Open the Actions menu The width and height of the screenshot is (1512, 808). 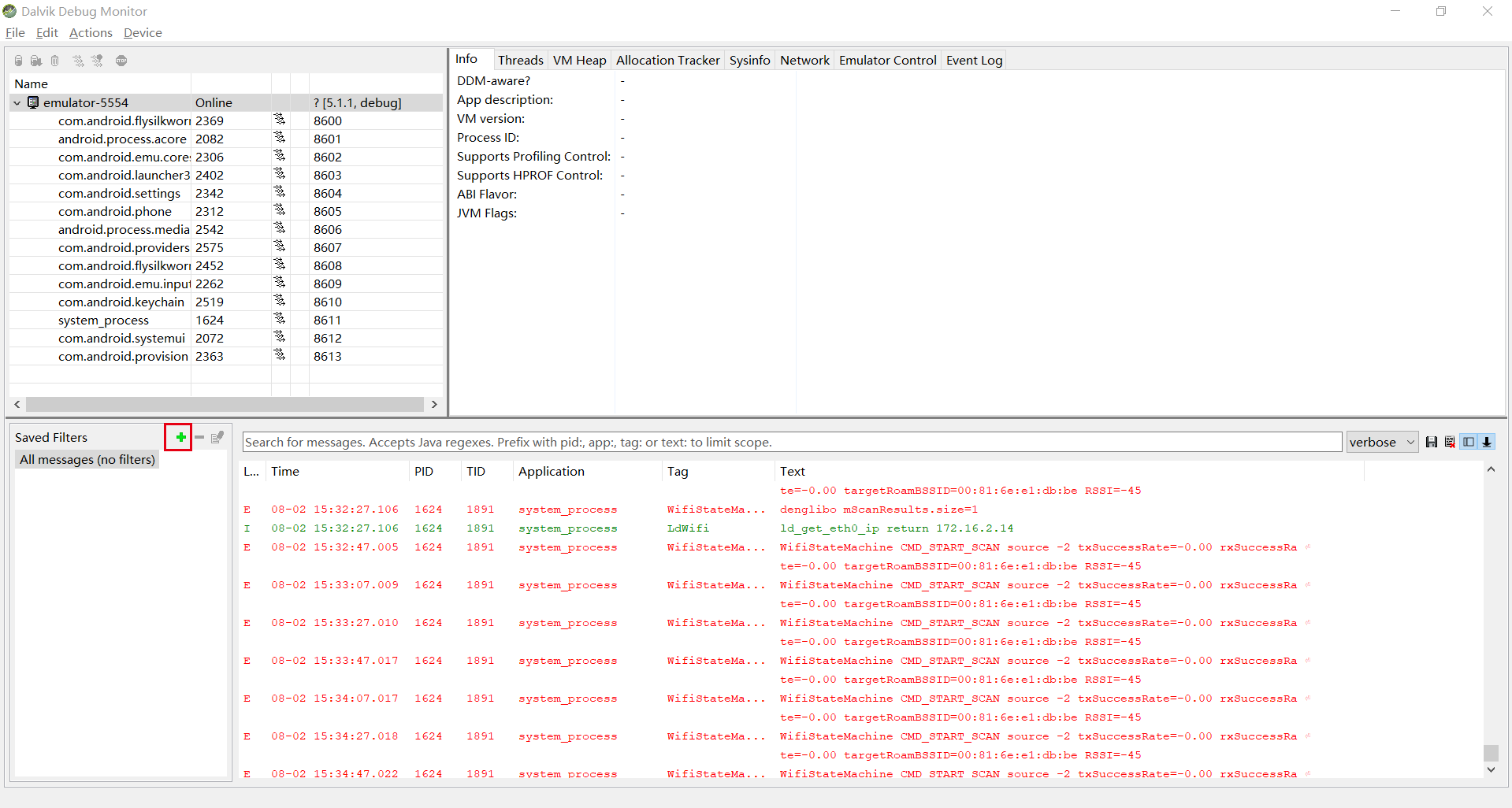[x=91, y=32]
